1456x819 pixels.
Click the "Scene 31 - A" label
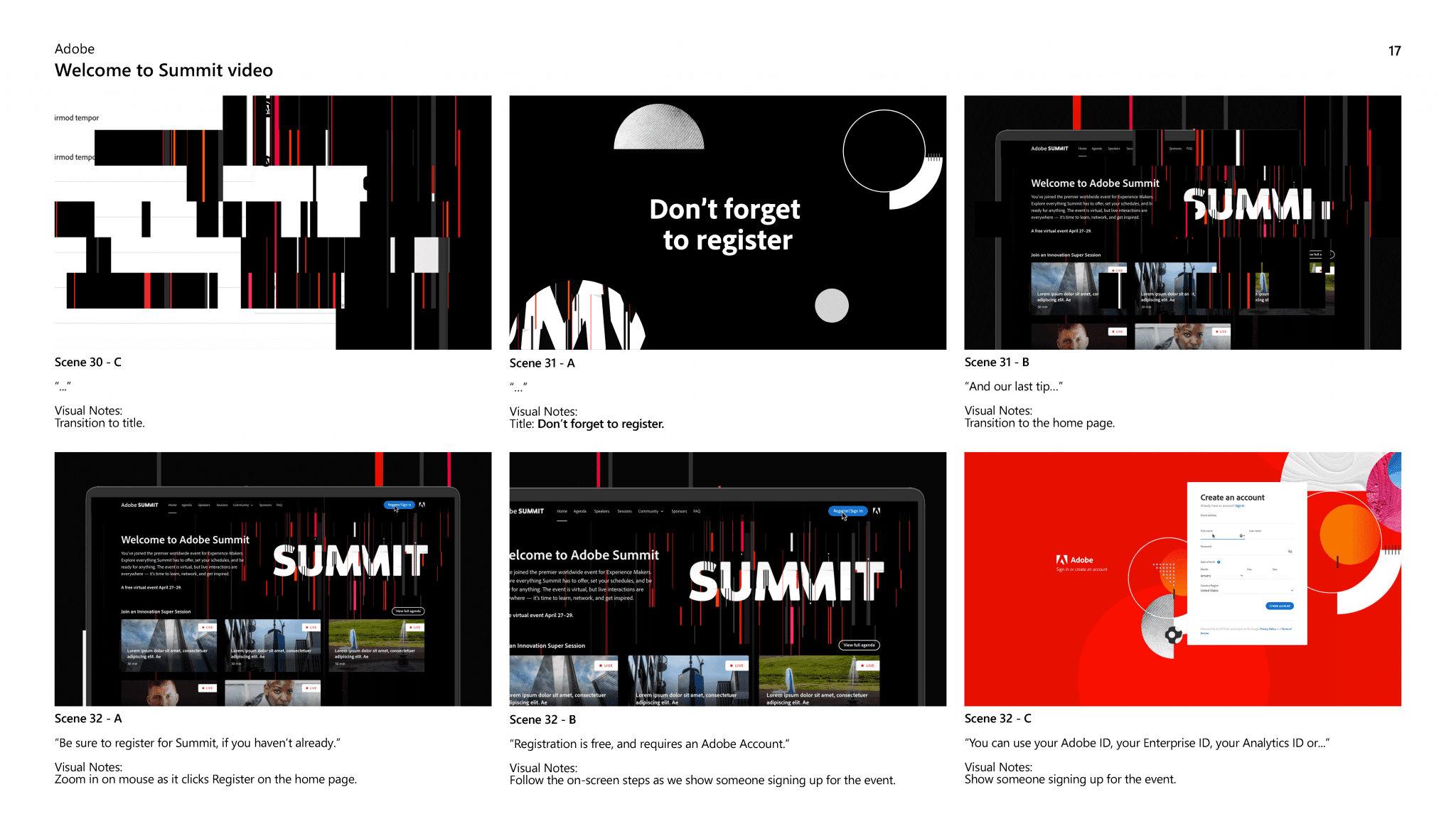[542, 363]
